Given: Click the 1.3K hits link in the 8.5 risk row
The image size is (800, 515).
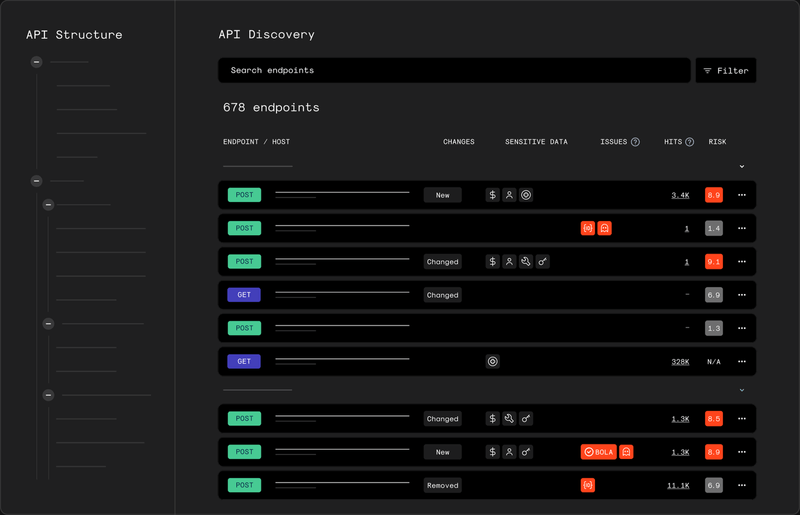Looking at the screenshot, I should pos(680,419).
